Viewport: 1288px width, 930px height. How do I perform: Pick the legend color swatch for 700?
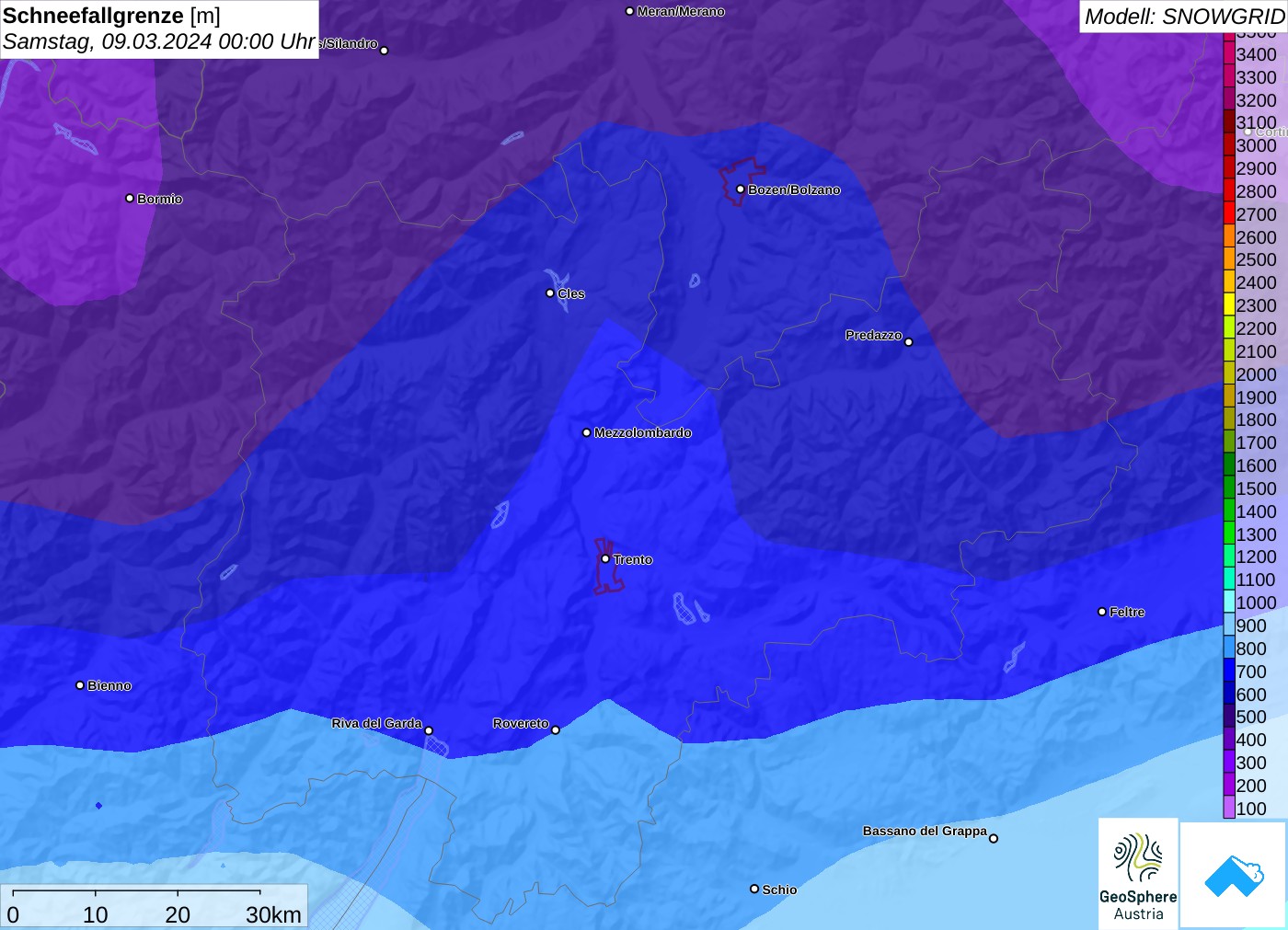point(1229,672)
